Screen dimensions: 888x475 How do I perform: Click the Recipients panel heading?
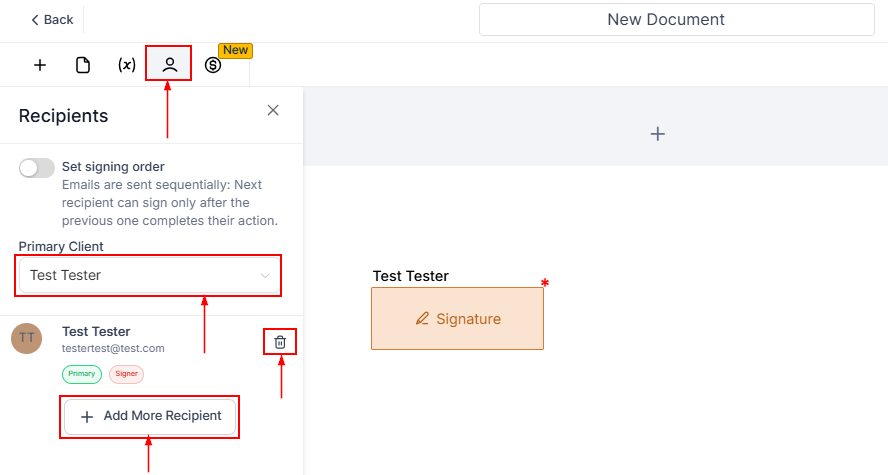point(63,116)
